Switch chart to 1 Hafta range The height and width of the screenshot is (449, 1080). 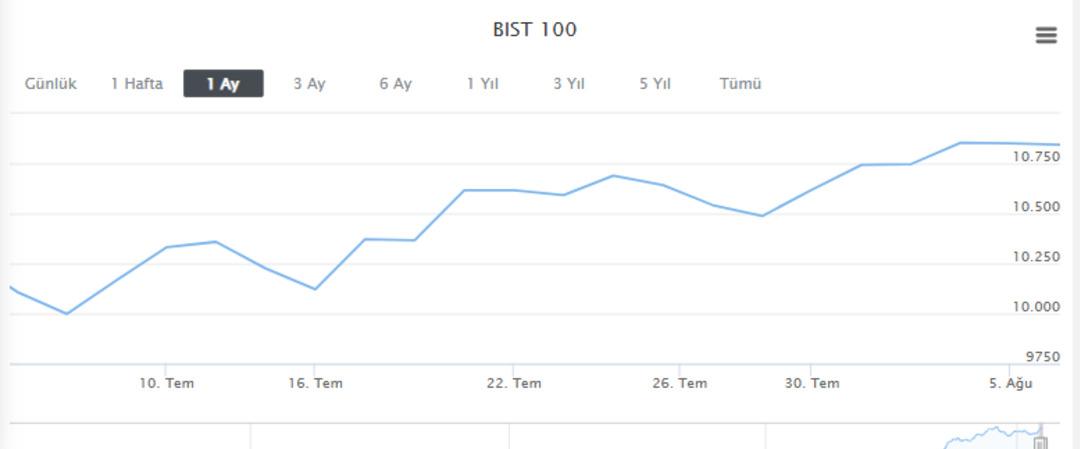pos(137,84)
